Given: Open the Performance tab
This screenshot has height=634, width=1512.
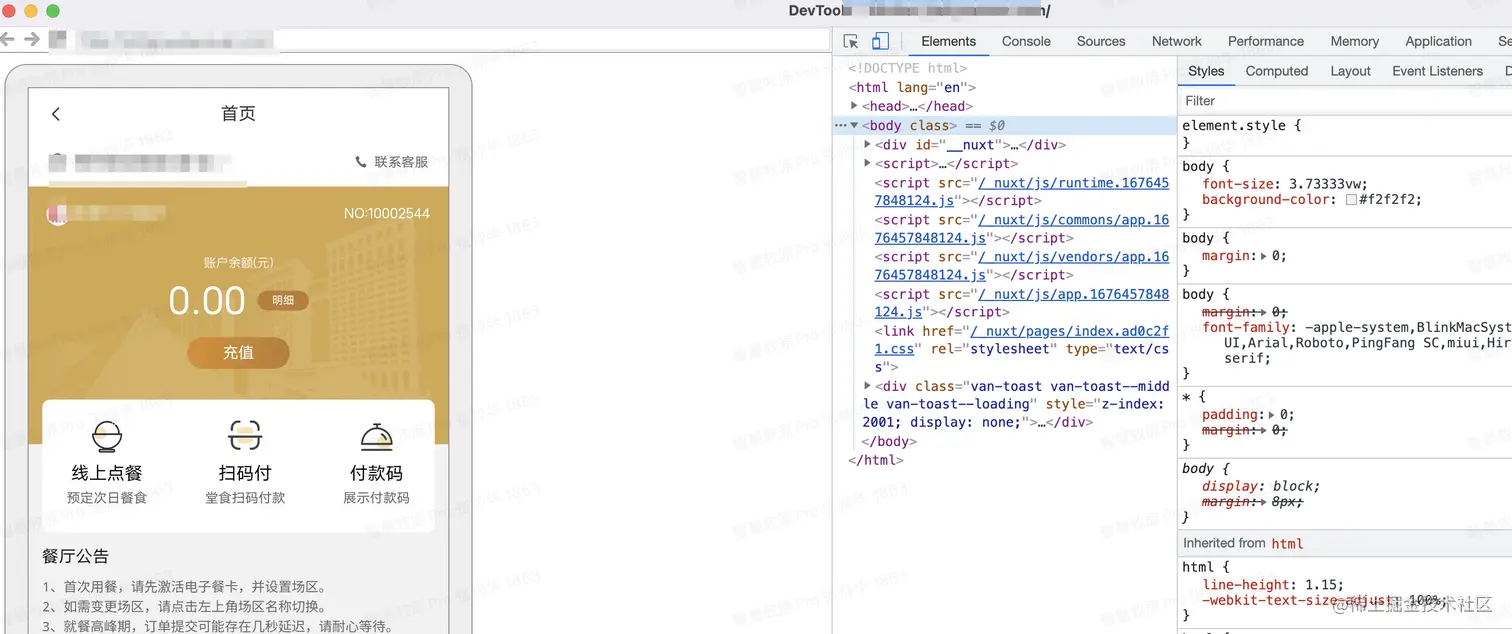Looking at the screenshot, I should (1266, 41).
